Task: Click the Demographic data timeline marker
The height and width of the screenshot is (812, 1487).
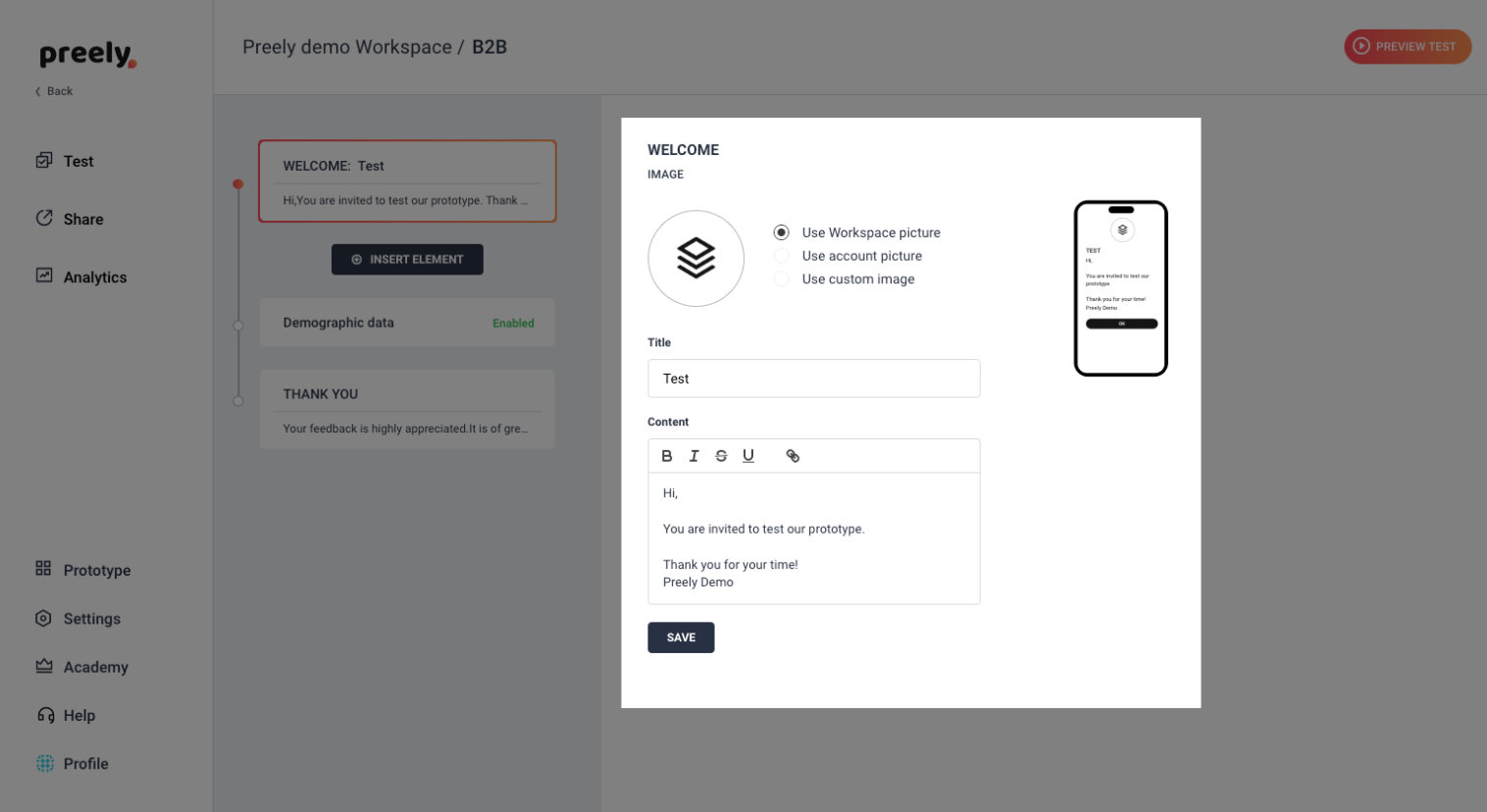Action: coord(237,326)
